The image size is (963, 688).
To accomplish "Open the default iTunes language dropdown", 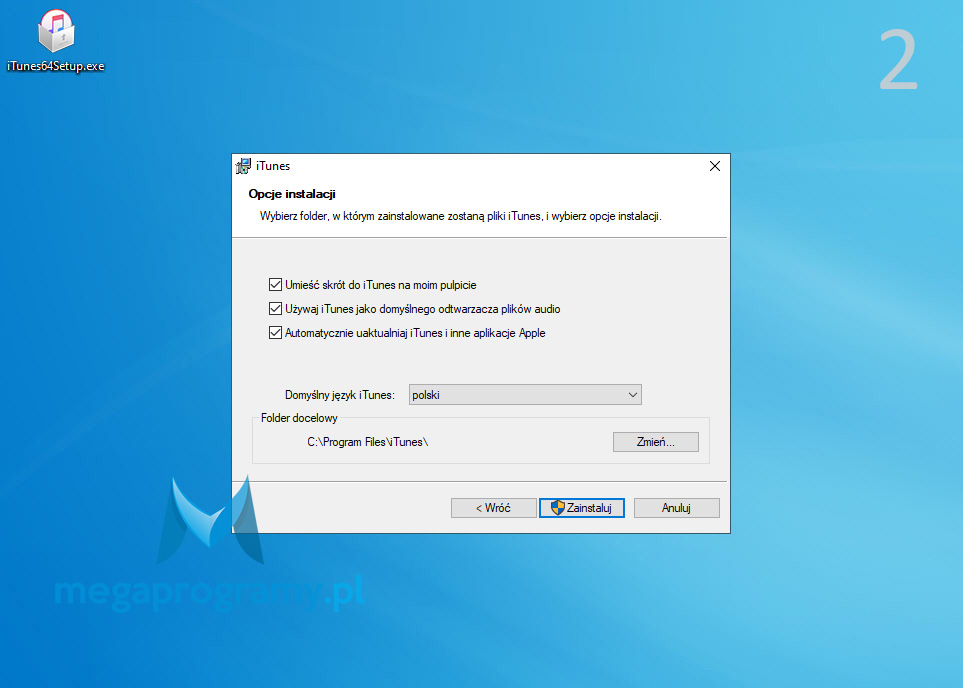I will coord(525,394).
